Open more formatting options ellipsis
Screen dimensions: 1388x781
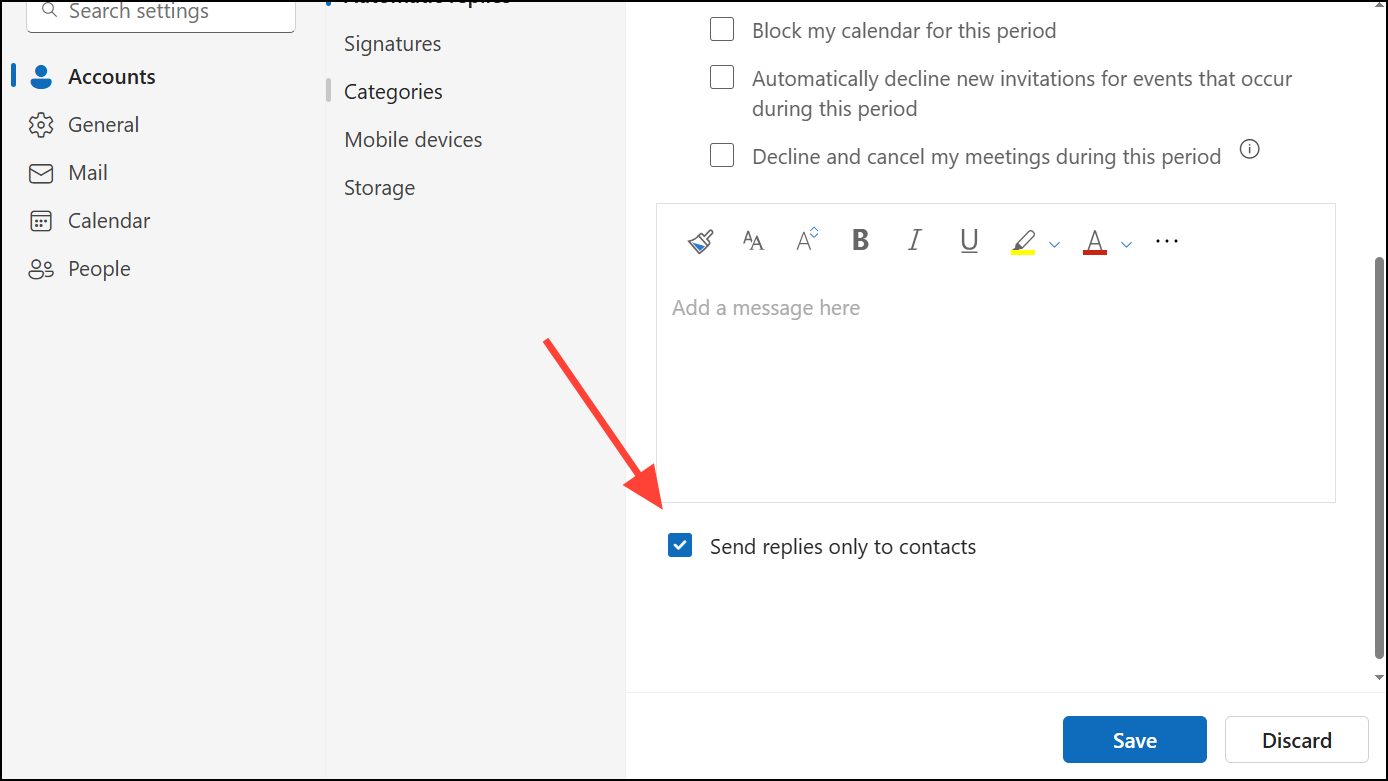coord(1167,241)
